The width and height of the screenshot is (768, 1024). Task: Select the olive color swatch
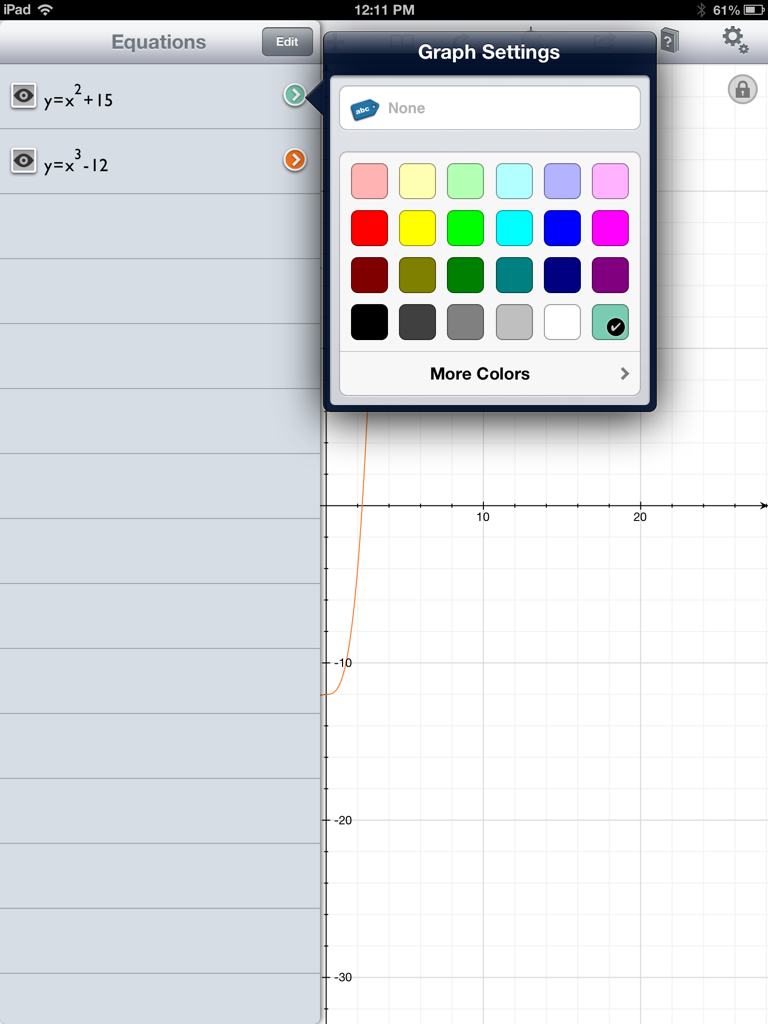[x=417, y=275]
